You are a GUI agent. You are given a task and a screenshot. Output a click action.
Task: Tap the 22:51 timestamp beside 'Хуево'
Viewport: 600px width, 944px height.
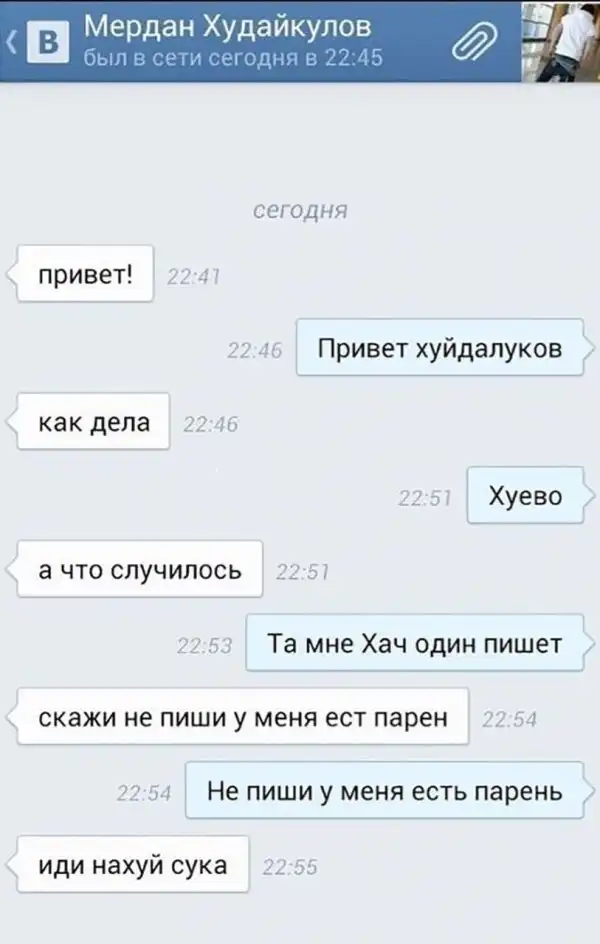click(x=425, y=498)
